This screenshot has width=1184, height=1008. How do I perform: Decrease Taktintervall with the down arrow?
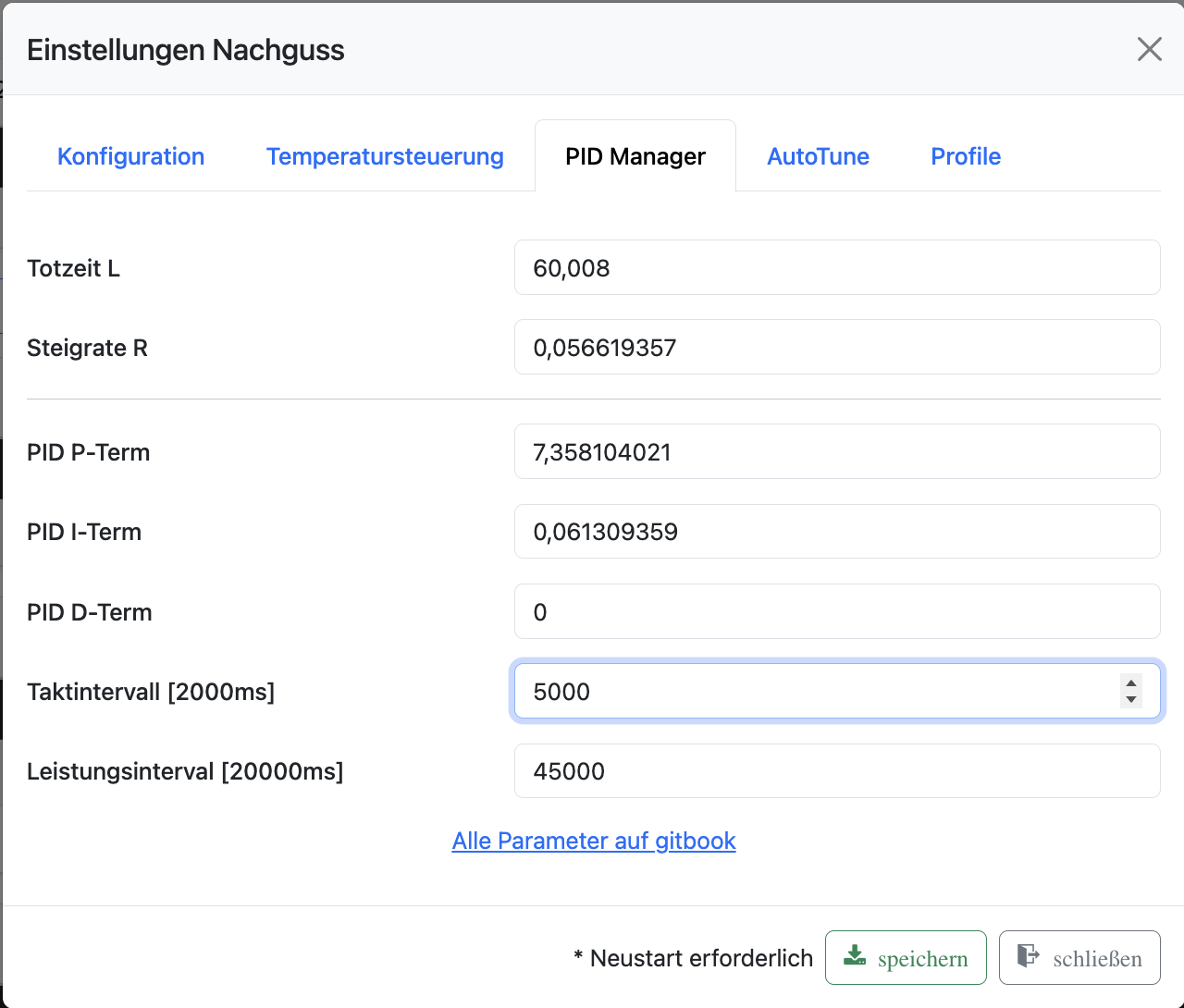(1130, 700)
